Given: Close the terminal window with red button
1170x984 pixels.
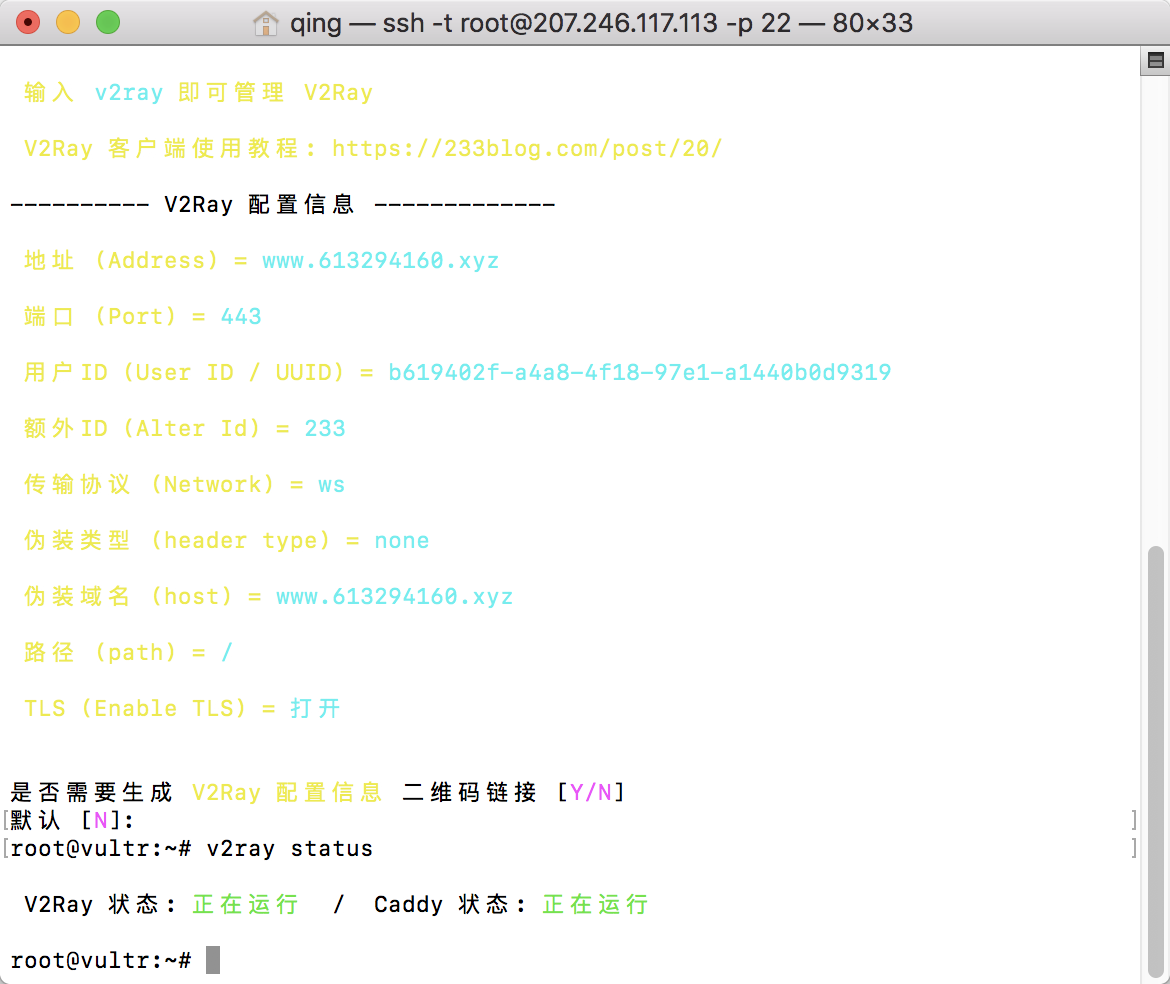Looking at the screenshot, I should (28, 22).
